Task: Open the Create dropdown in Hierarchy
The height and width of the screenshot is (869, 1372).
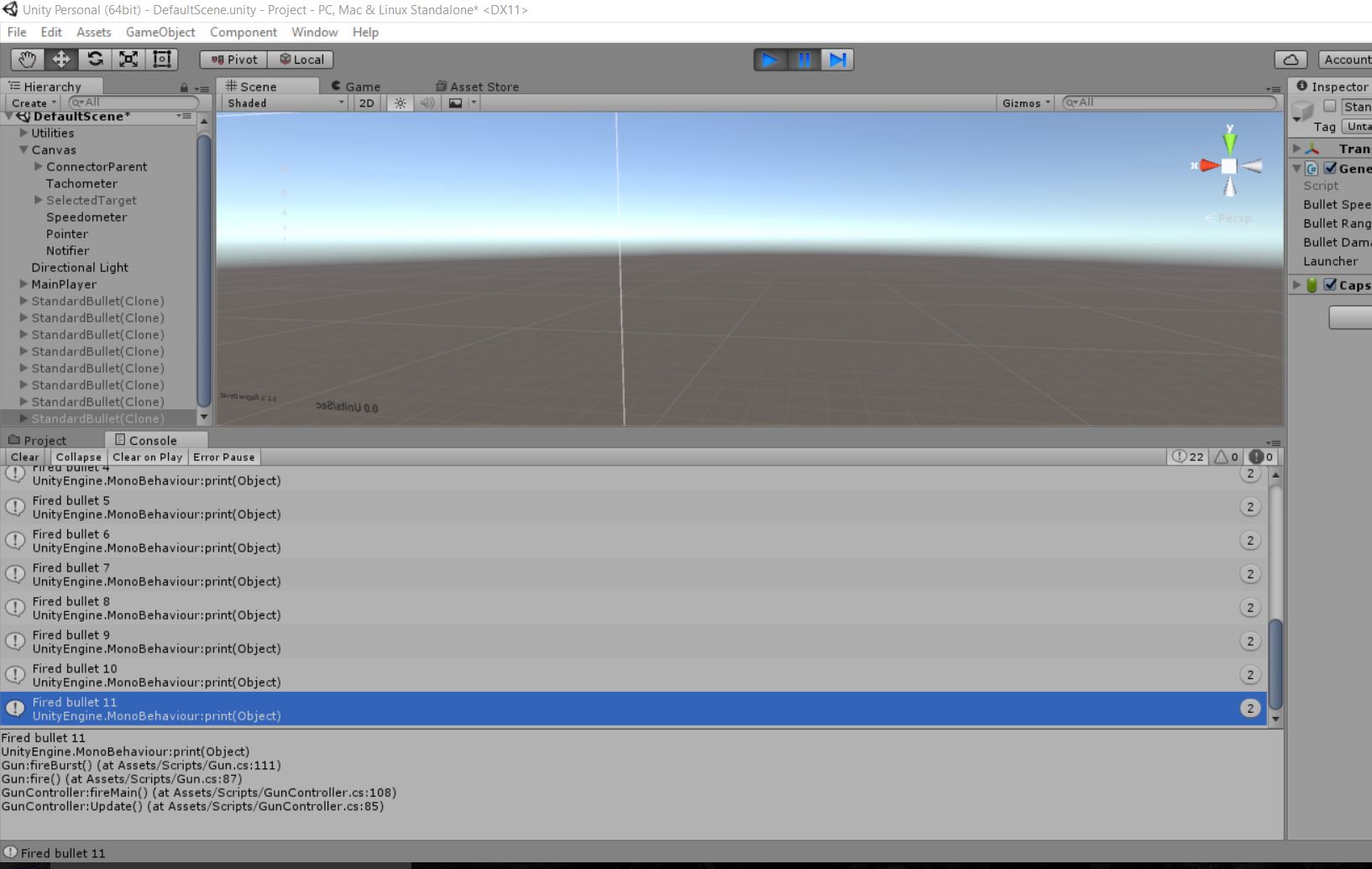Action: 31,102
